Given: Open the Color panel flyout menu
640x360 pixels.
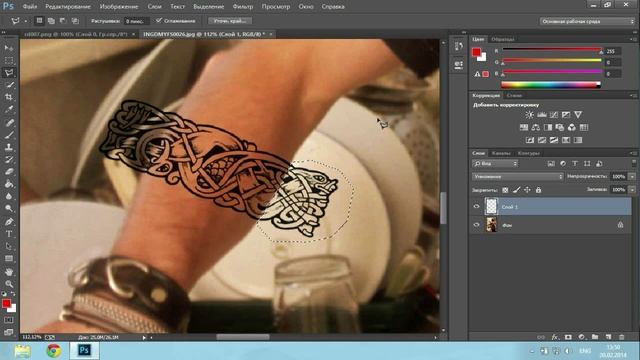Looking at the screenshot, I should pos(633,39).
